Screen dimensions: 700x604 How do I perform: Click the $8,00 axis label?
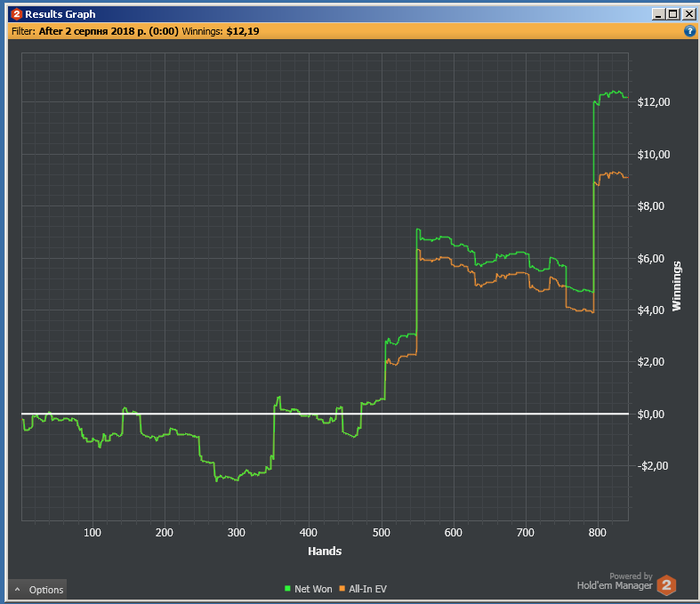[x=651, y=206]
